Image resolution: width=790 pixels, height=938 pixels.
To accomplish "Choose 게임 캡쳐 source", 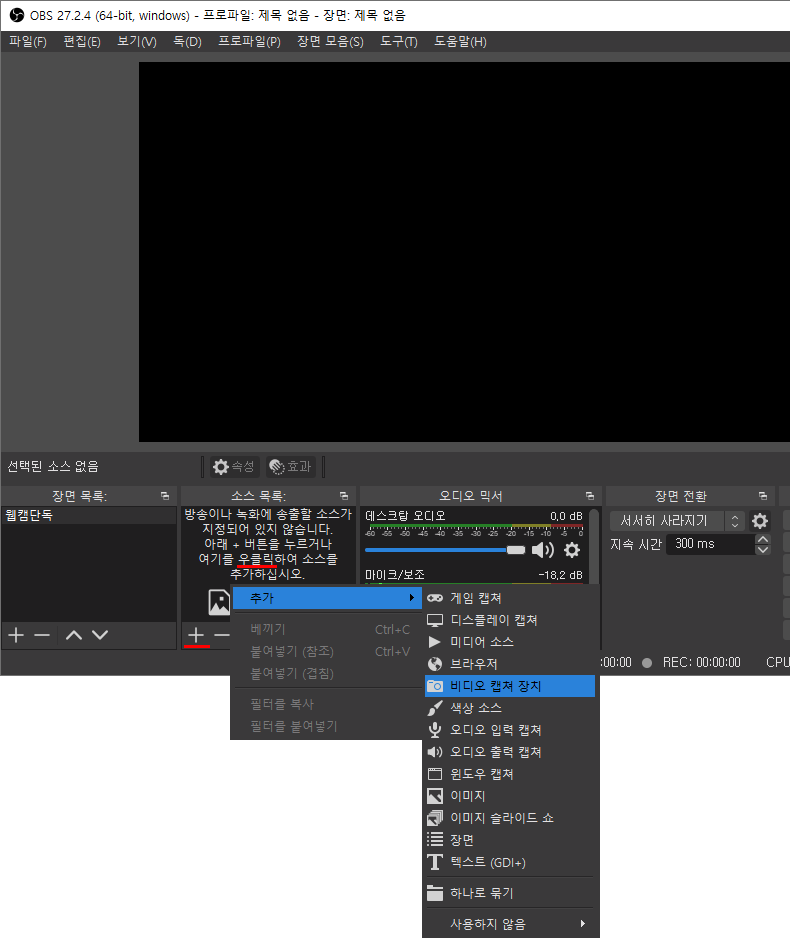I will click(510, 598).
